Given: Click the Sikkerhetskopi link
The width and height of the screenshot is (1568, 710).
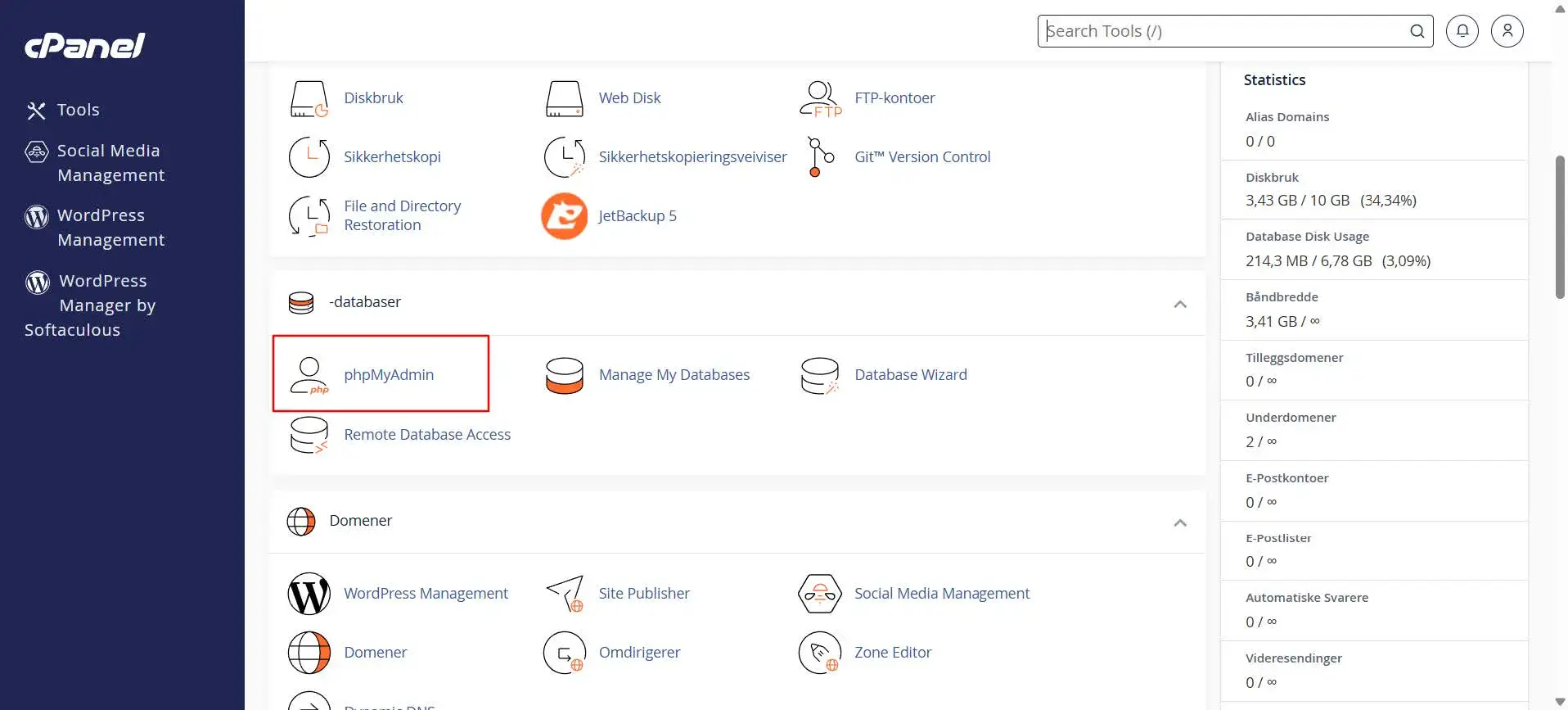Looking at the screenshot, I should (x=392, y=157).
